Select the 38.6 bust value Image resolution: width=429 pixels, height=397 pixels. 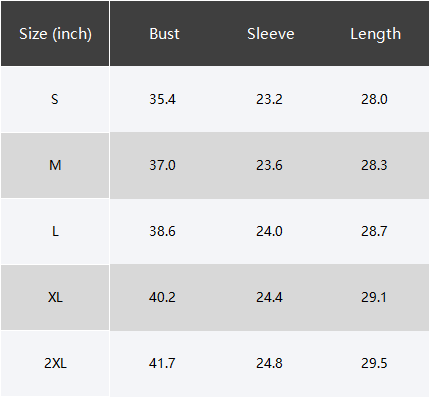tap(162, 231)
